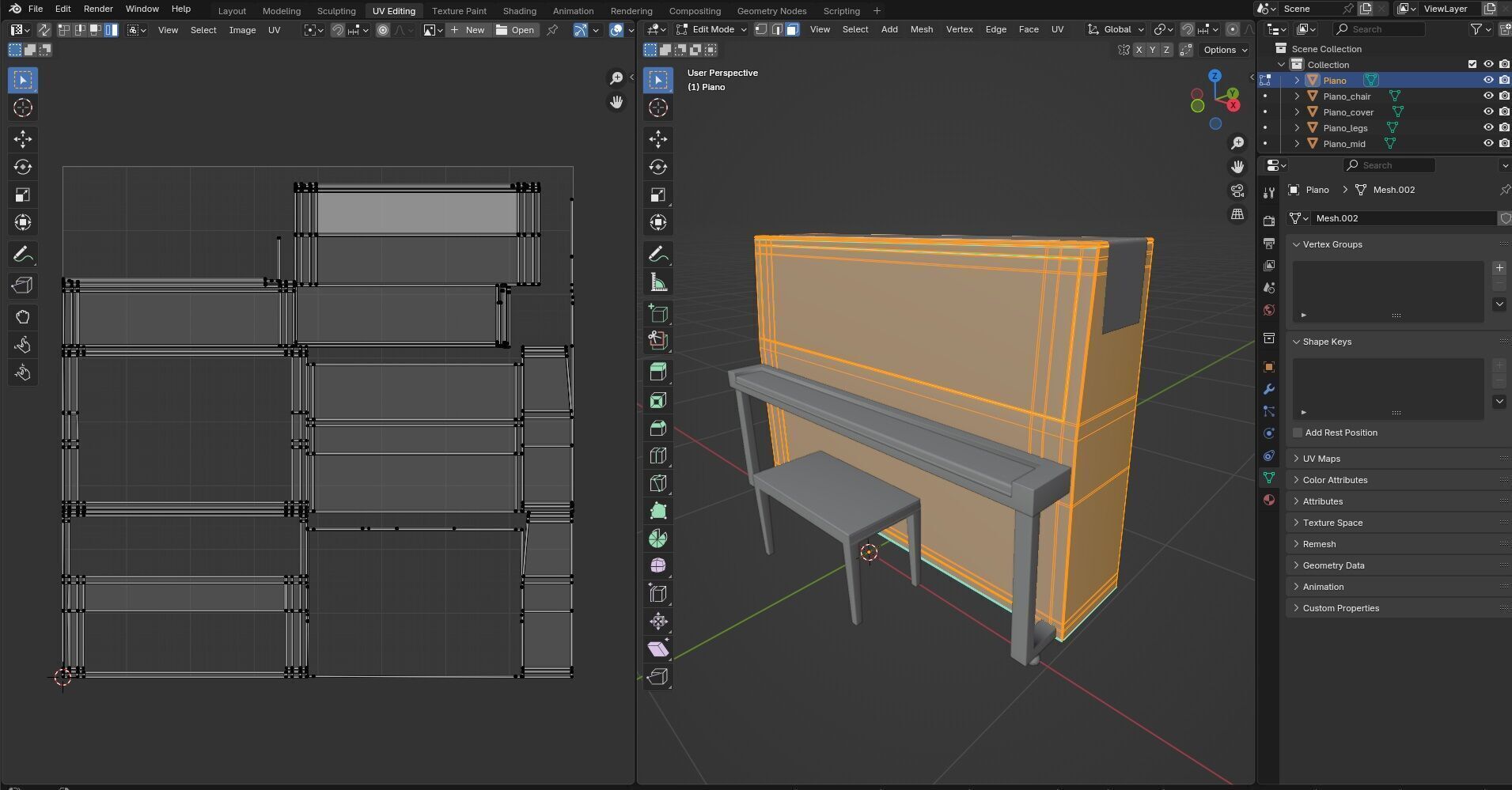Hide Piano object in viewport

point(1487,80)
